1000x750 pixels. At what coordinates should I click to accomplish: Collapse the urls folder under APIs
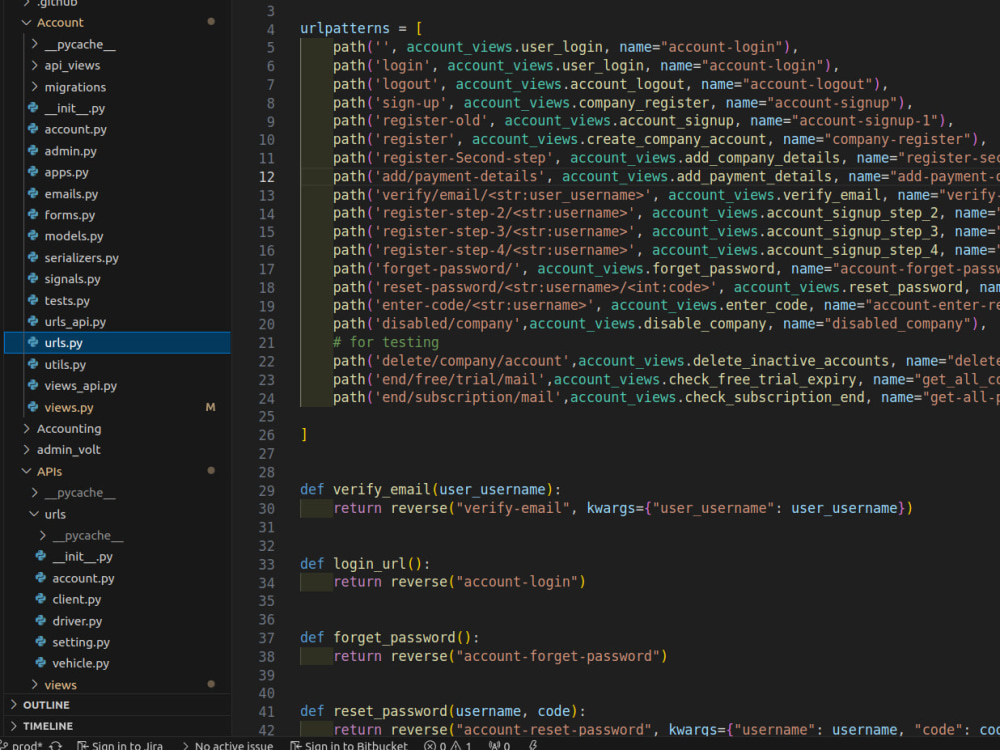34,514
